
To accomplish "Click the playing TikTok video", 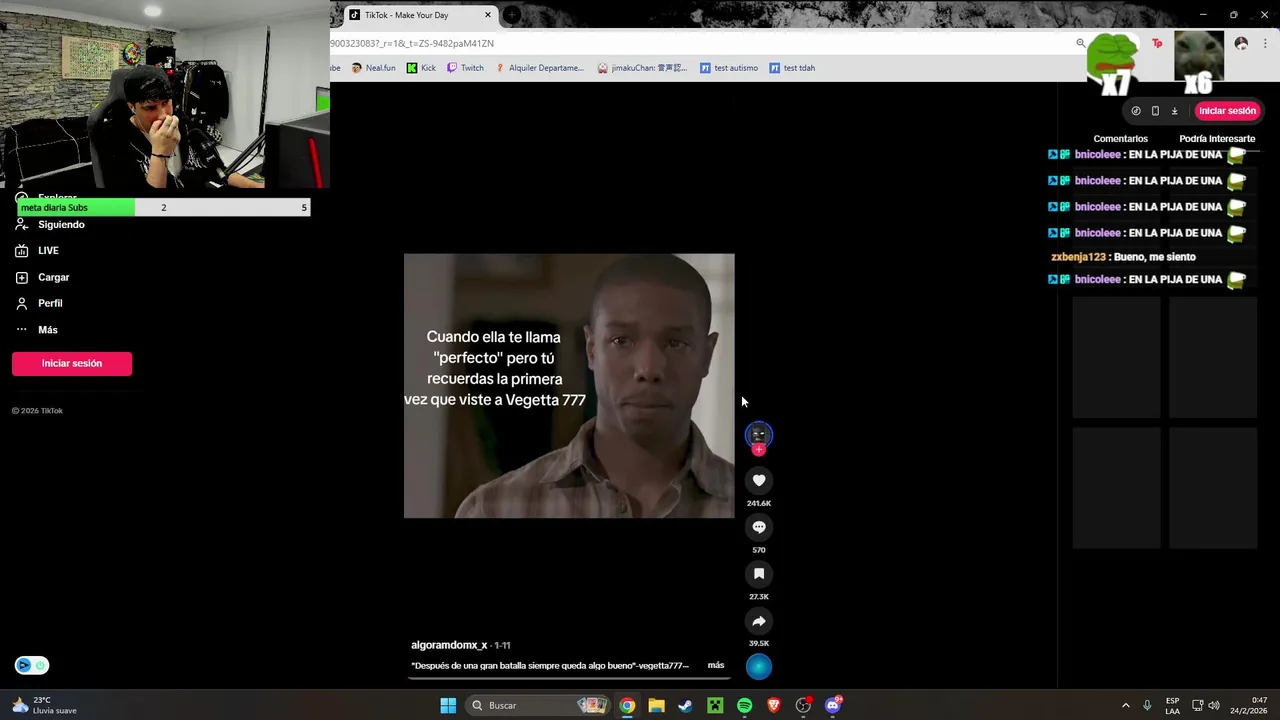I will [x=569, y=386].
